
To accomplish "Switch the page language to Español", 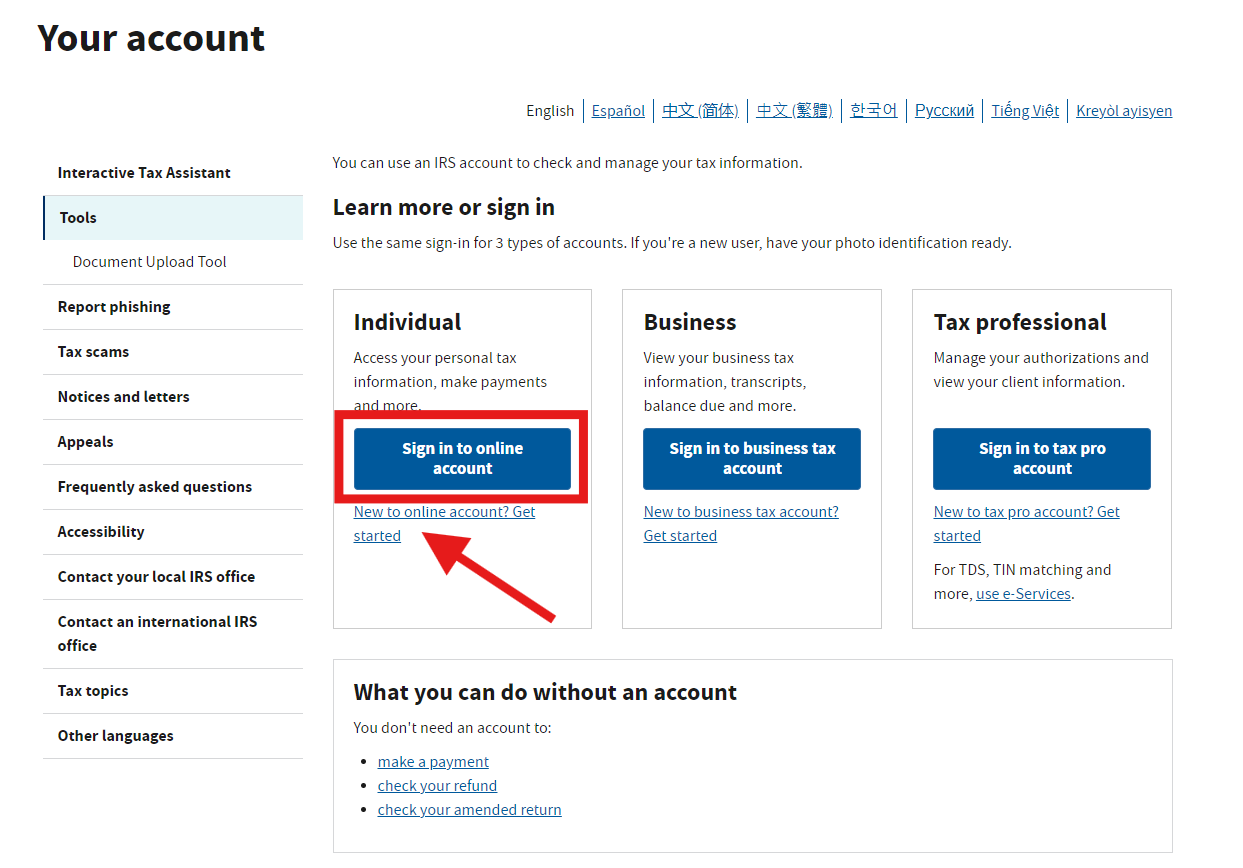I will (618, 110).
